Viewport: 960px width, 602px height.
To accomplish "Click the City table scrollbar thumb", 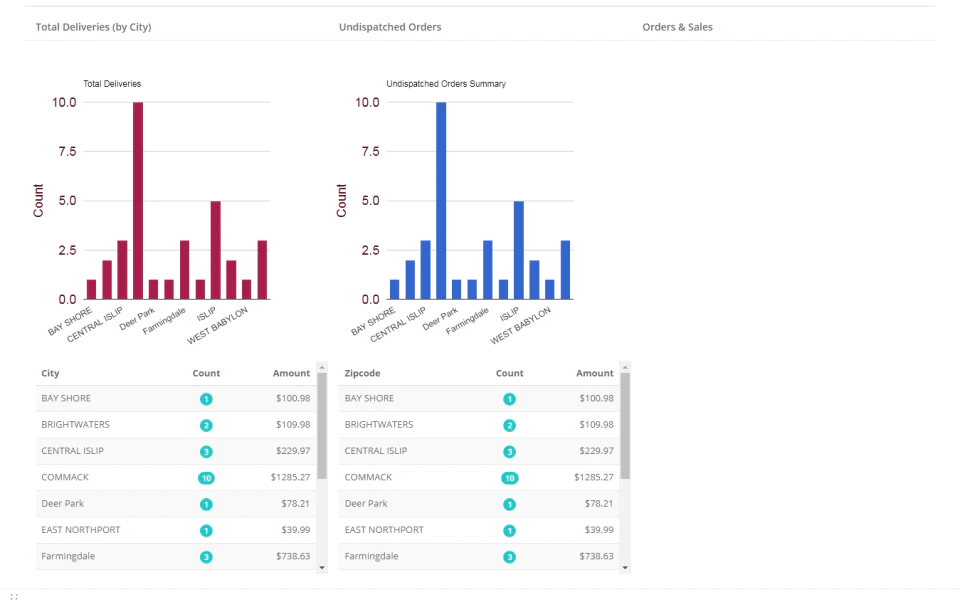I will (x=322, y=426).
